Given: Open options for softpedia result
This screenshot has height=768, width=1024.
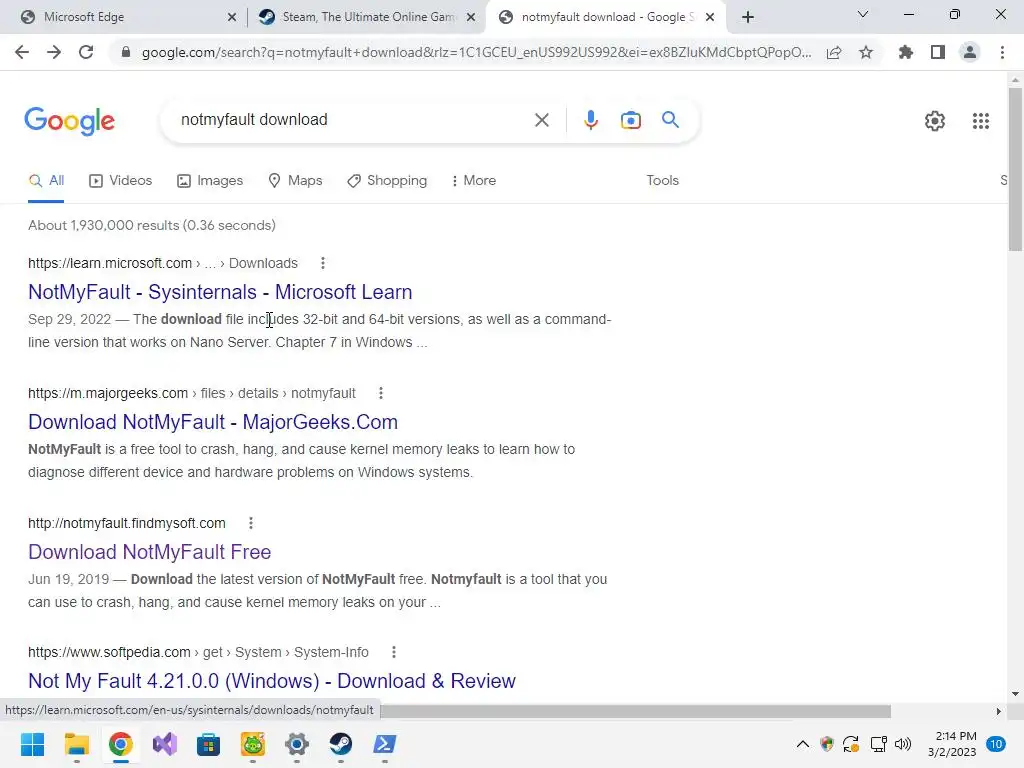Looking at the screenshot, I should pos(394,652).
